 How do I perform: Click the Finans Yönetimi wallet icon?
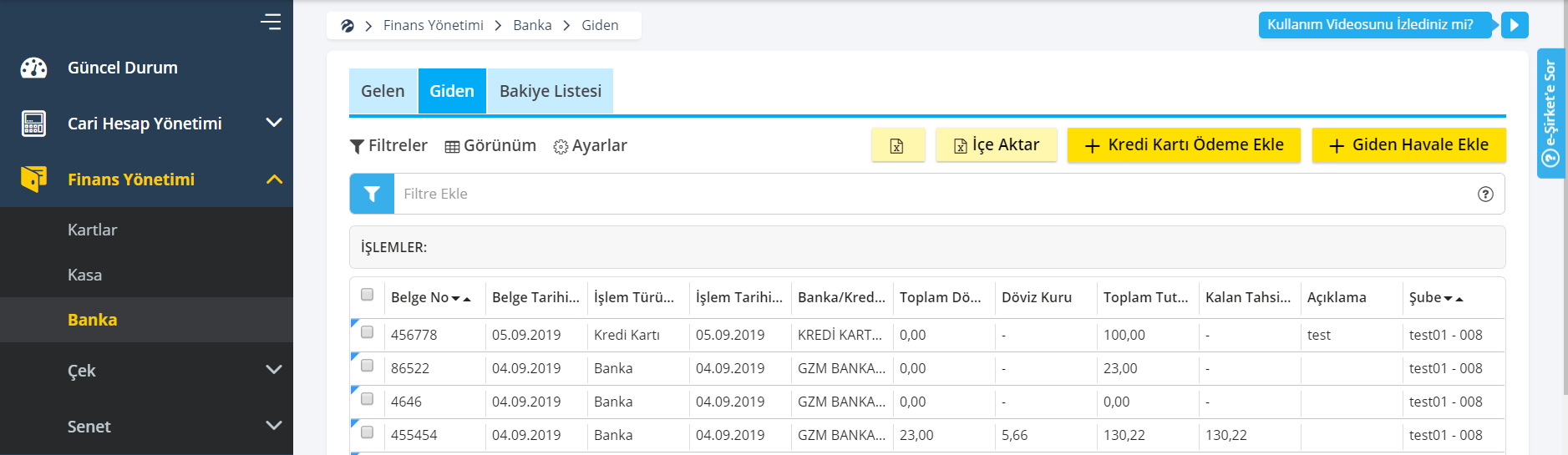[33, 179]
